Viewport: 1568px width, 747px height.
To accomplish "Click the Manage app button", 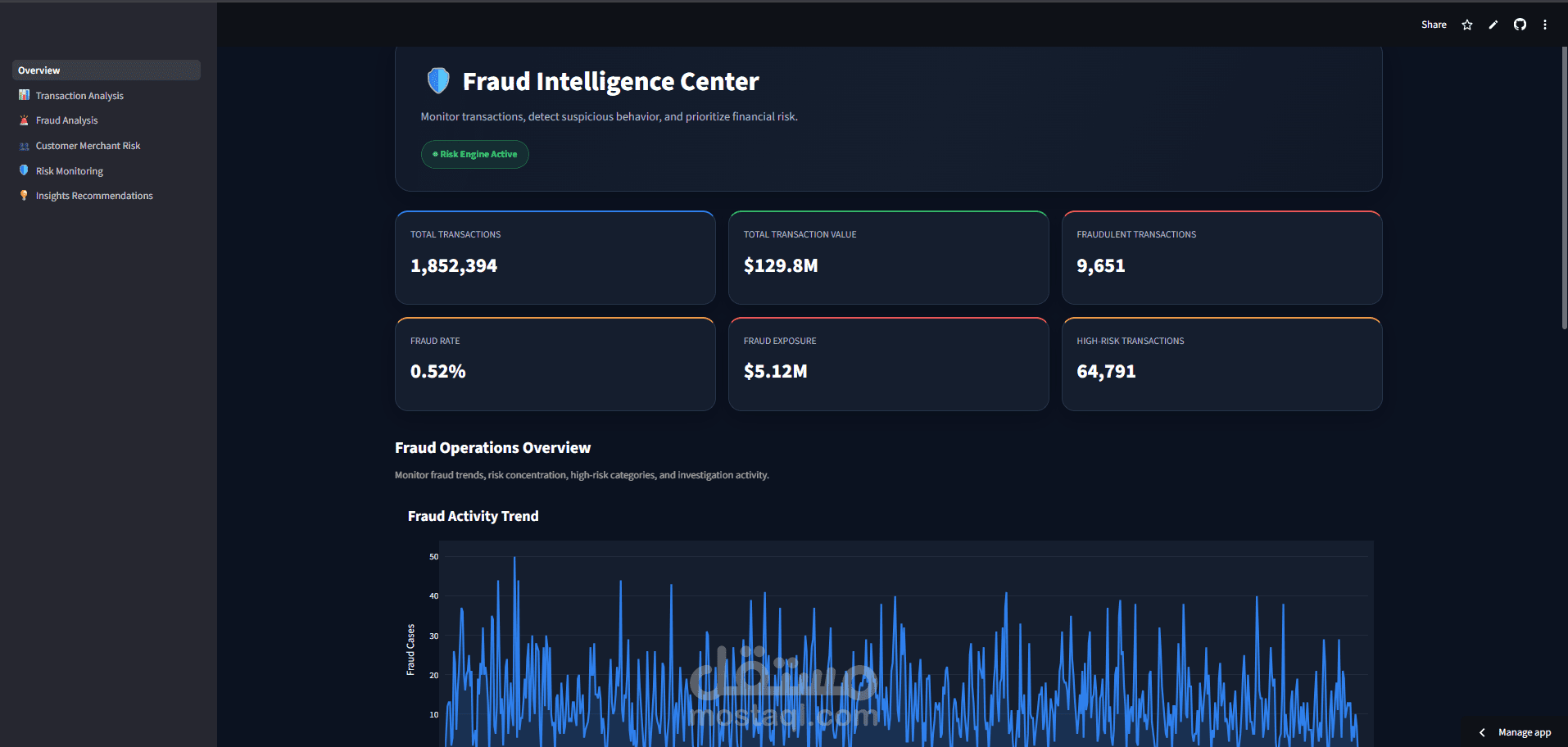I will point(1516,732).
